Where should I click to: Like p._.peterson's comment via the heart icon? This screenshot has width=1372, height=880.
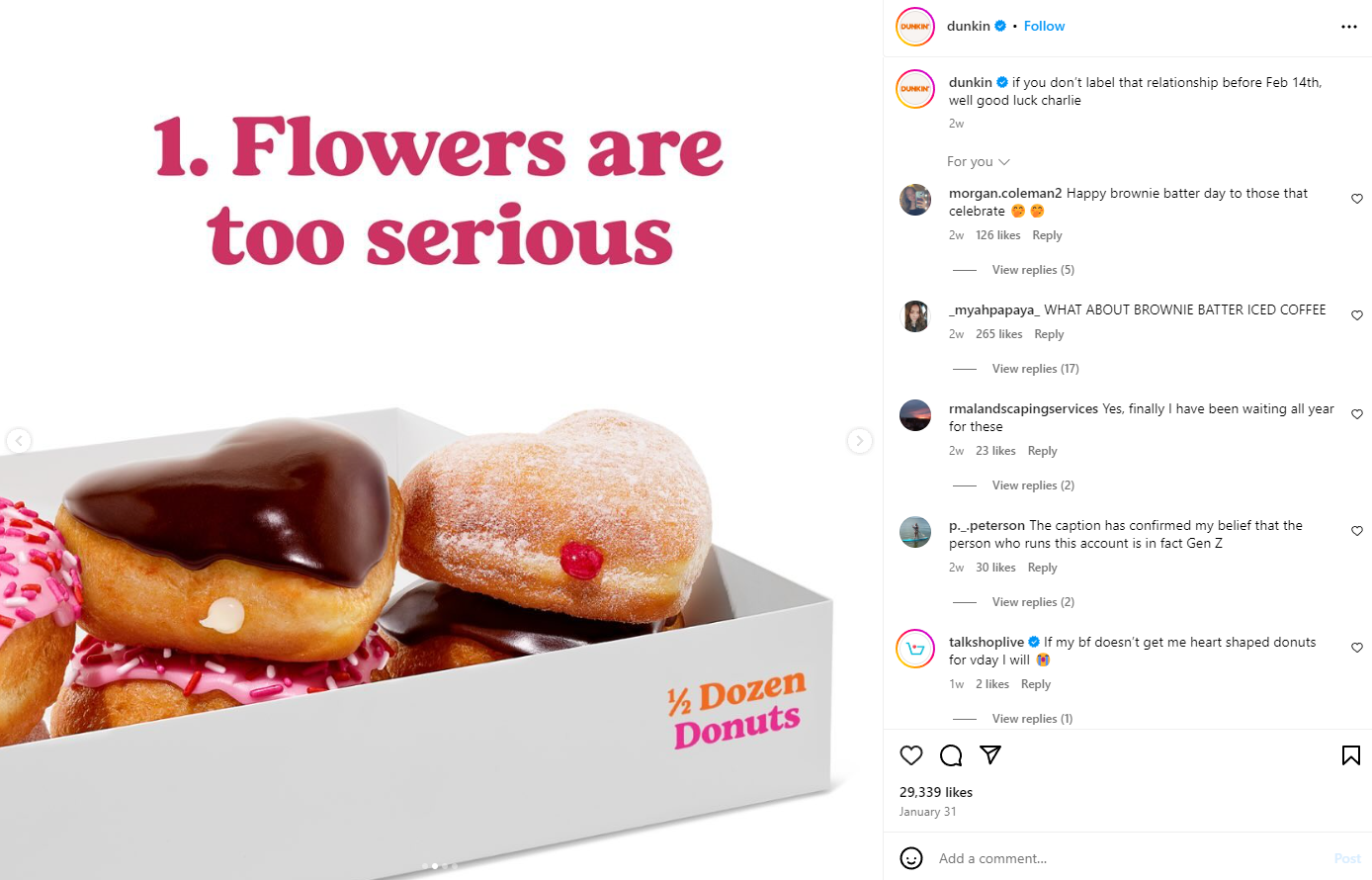click(x=1356, y=531)
